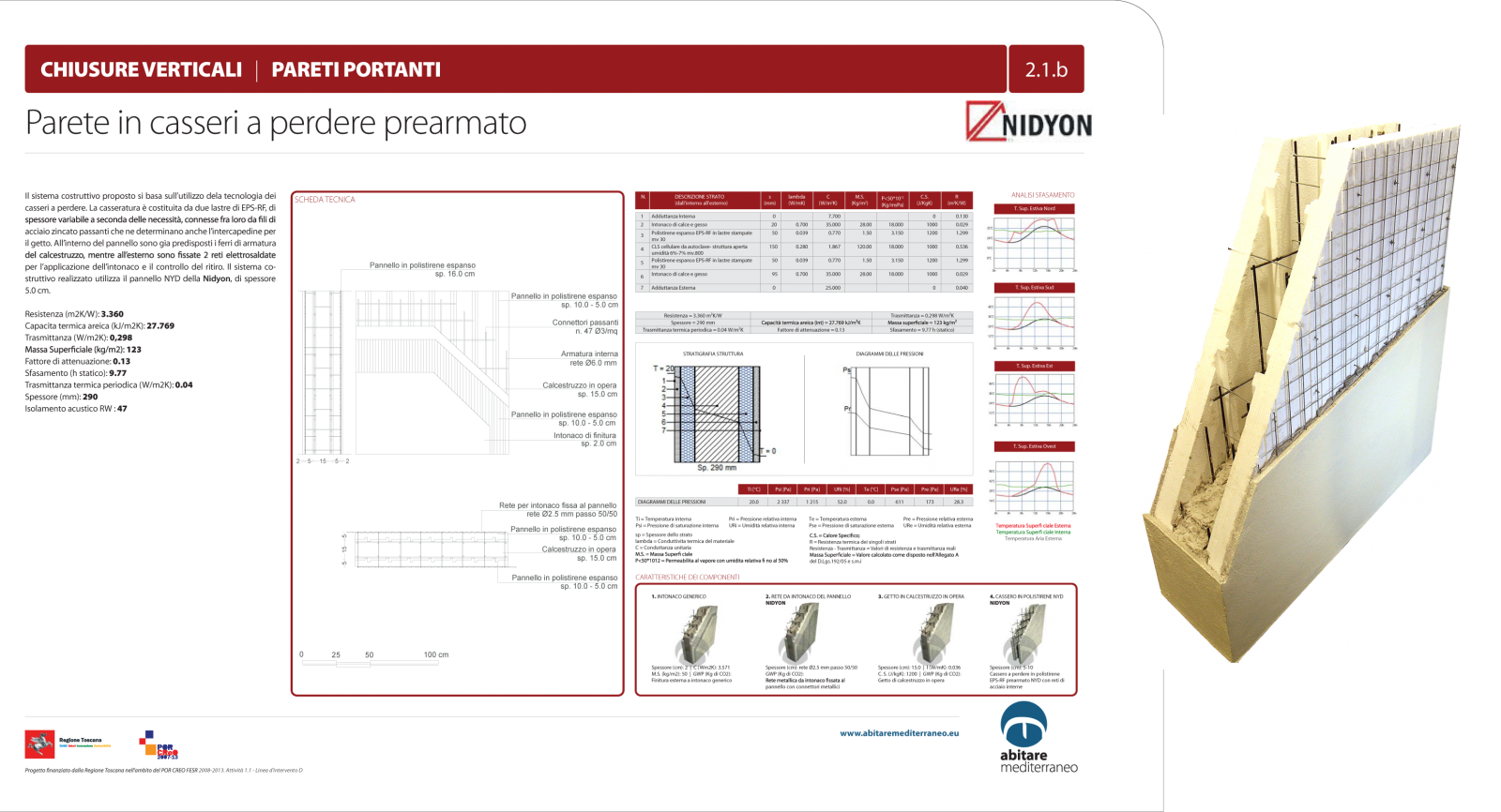This screenshot has width=1501, height=812.
Task: Click the Adduttanza Interna table row
Action: point(804,216)
